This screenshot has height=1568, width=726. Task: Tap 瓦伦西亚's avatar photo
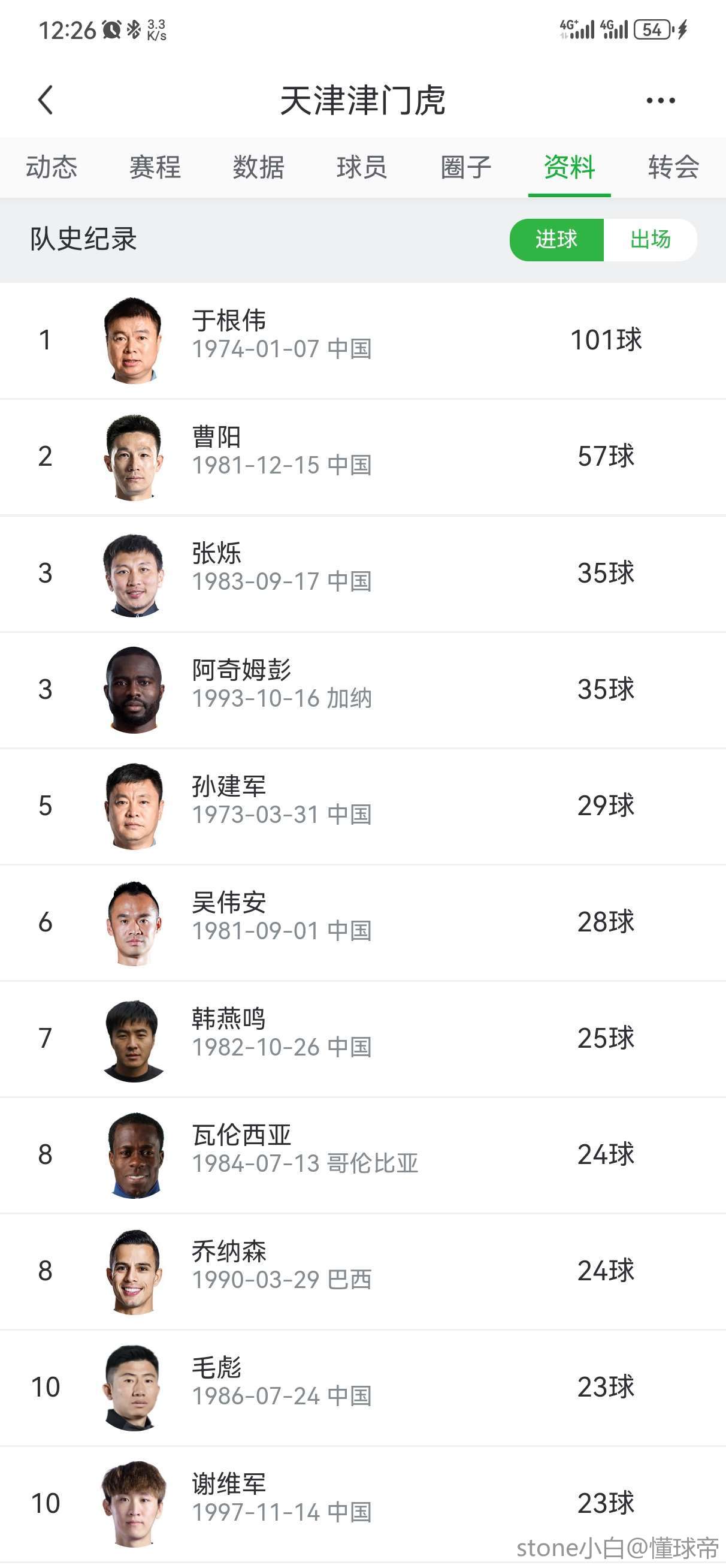point(135,1154)
